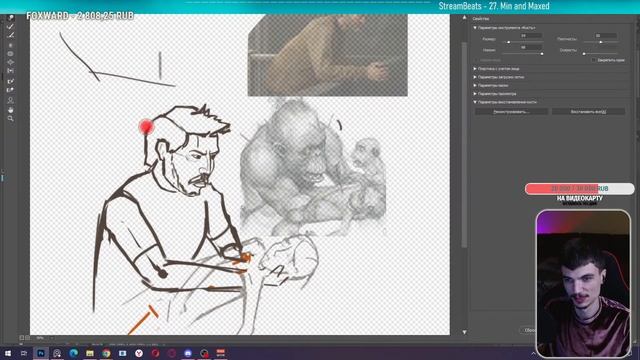
Task: Expand the face-aware liquify section
Action: tap(475, 69)
